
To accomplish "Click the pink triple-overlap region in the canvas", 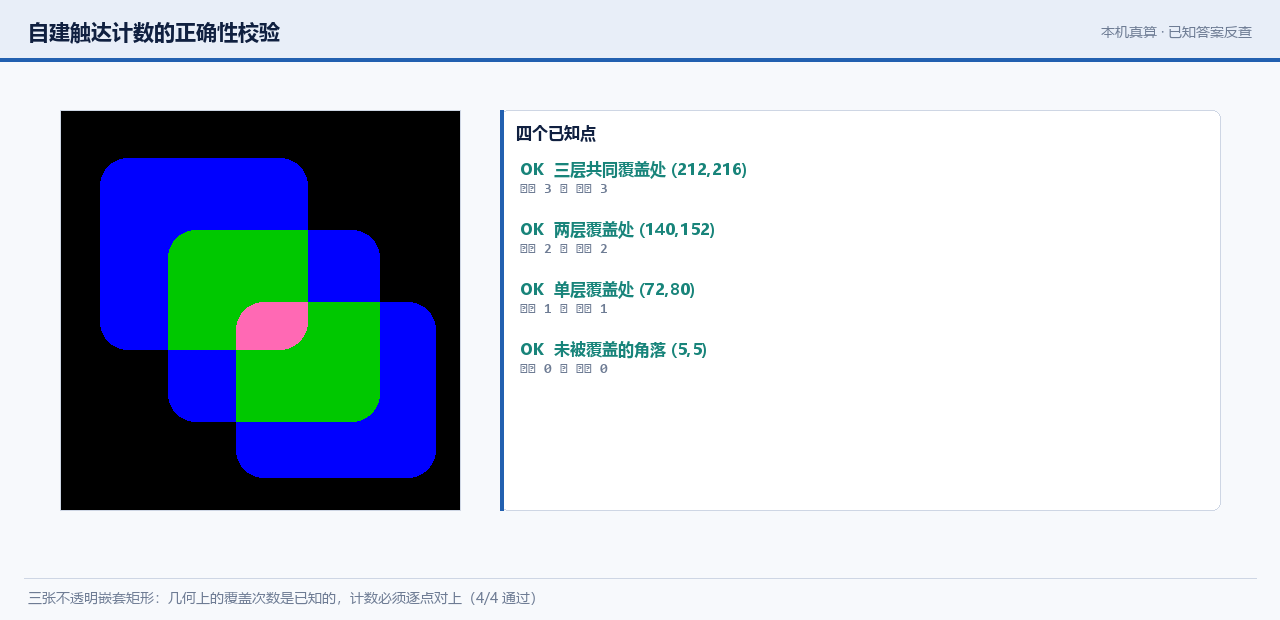I will pos(272,326).
